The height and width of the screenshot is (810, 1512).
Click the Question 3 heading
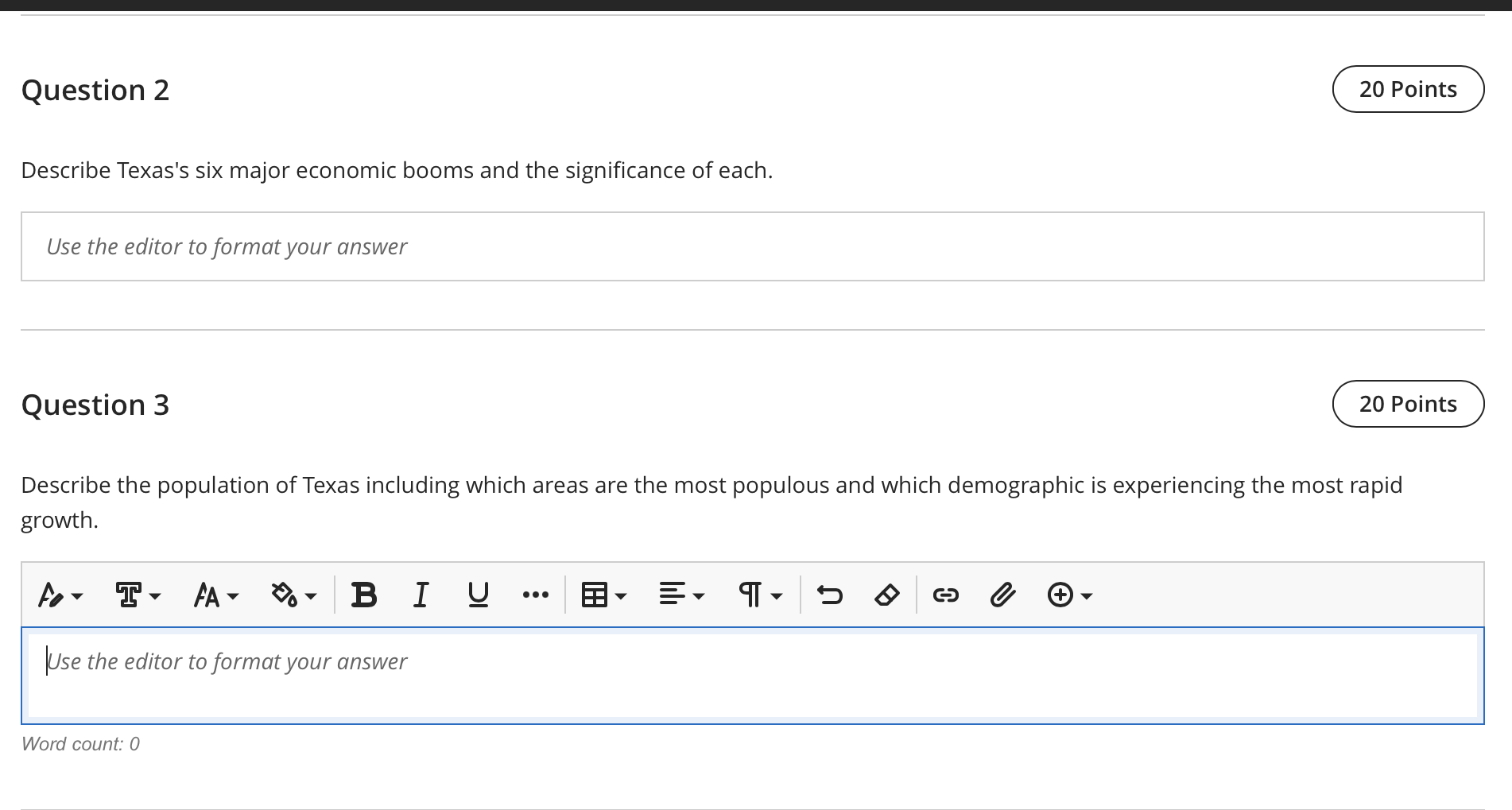coord(95,405)
